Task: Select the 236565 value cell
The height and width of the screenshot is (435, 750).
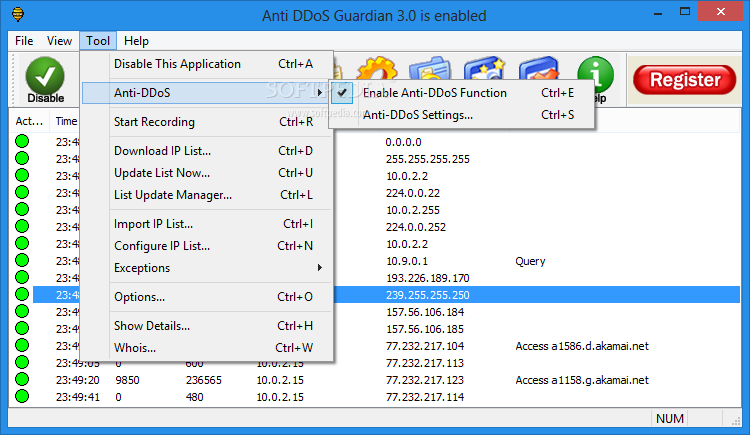Action: (204, 380)
